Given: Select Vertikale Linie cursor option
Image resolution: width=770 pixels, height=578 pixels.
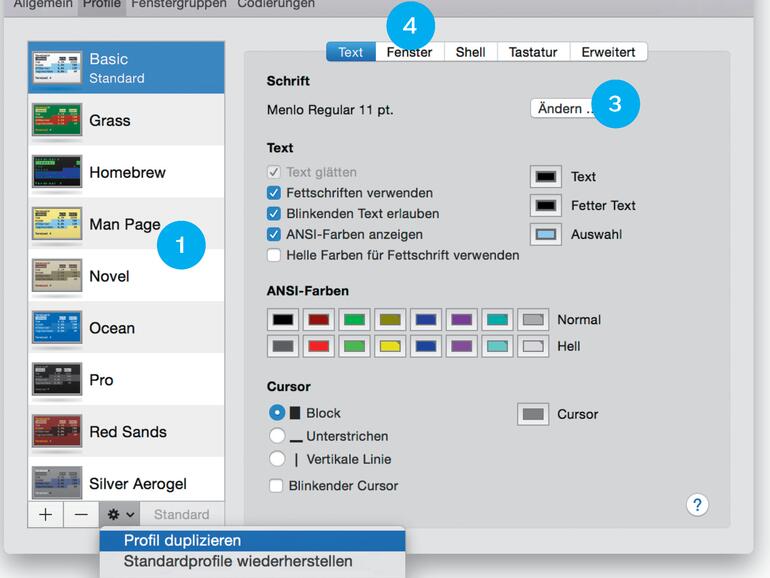Looking at the screenshot, I should coord(277,459).
